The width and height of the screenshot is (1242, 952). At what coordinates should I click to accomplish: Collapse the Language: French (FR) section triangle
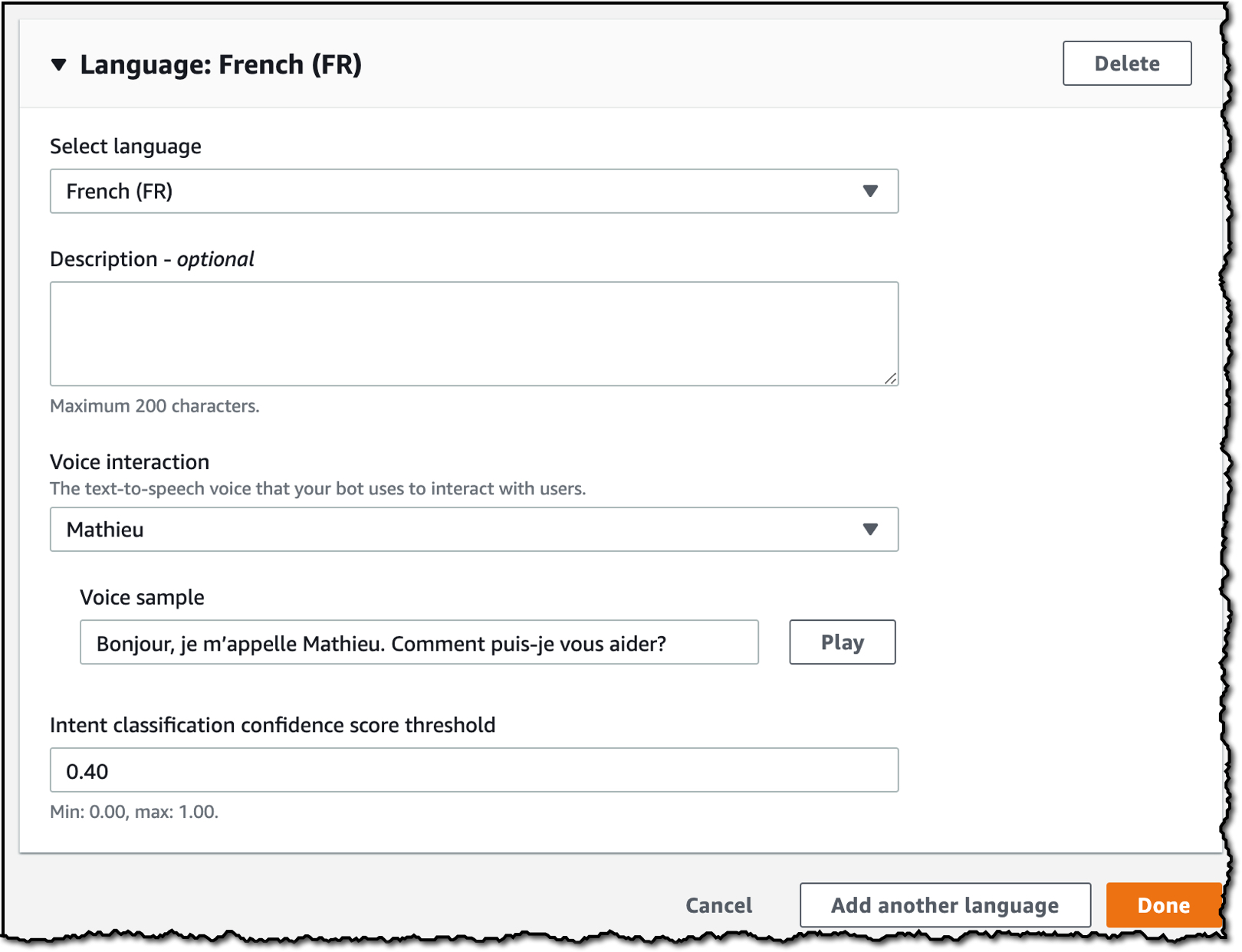click(x=59, y=65)
